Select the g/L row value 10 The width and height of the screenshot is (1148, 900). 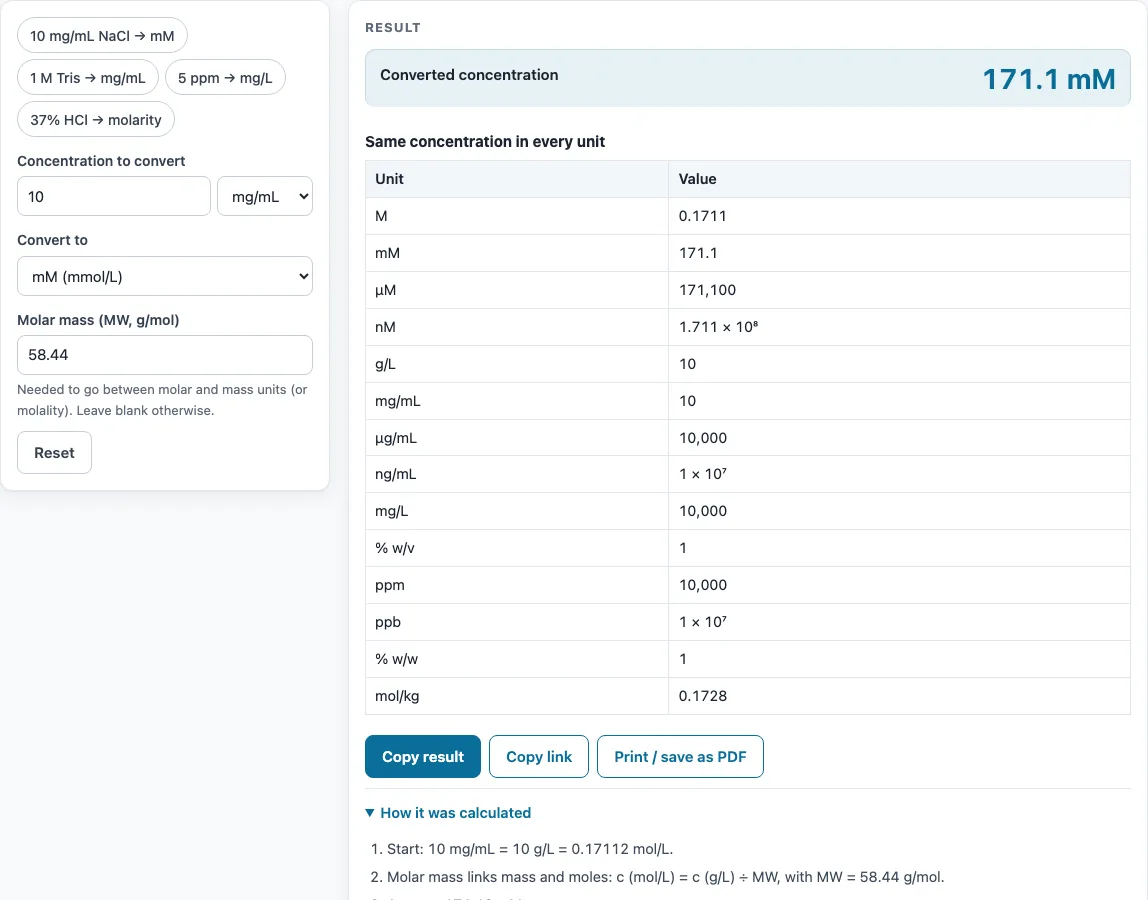687,364
